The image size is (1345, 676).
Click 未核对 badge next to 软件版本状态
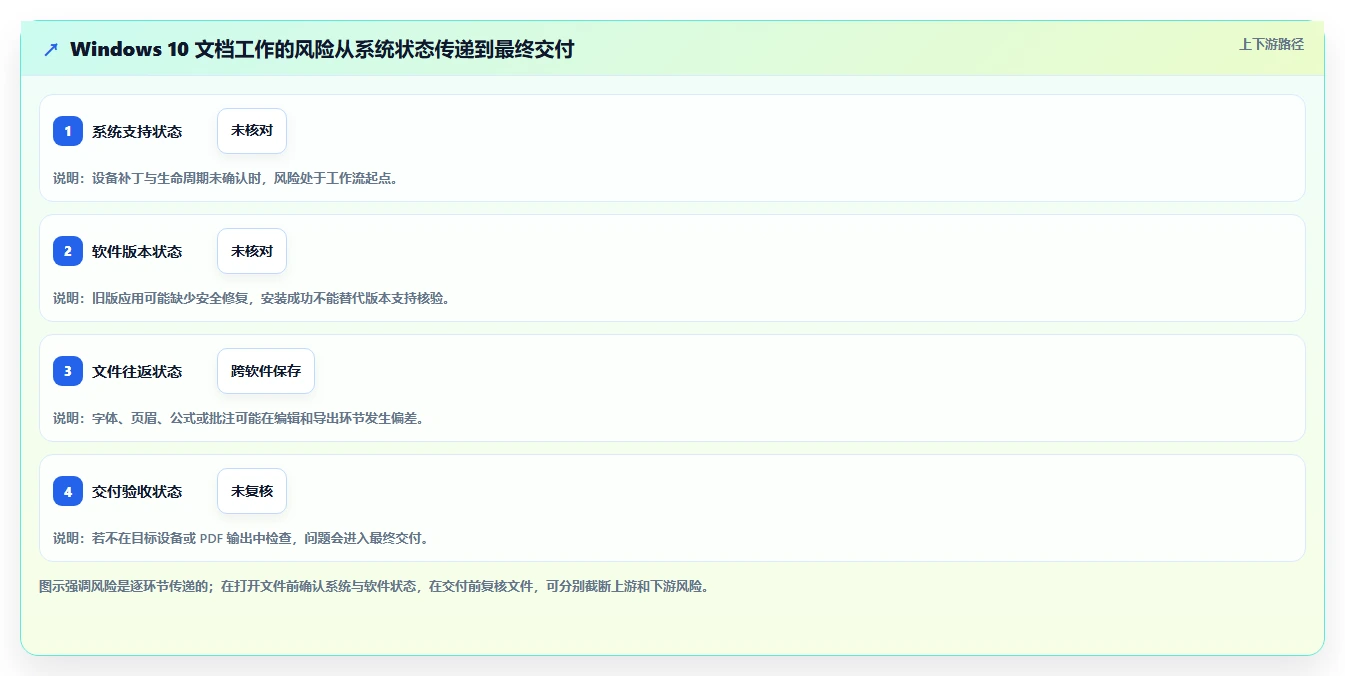point(252,251)
